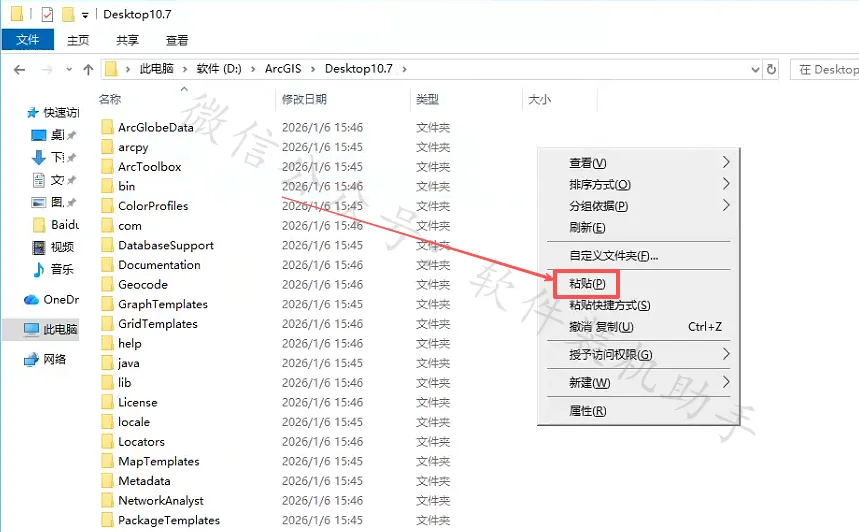Open the 排序方式(O) context submenu
Viewport: 859px width, 532px height.
(x=639, y=185)
